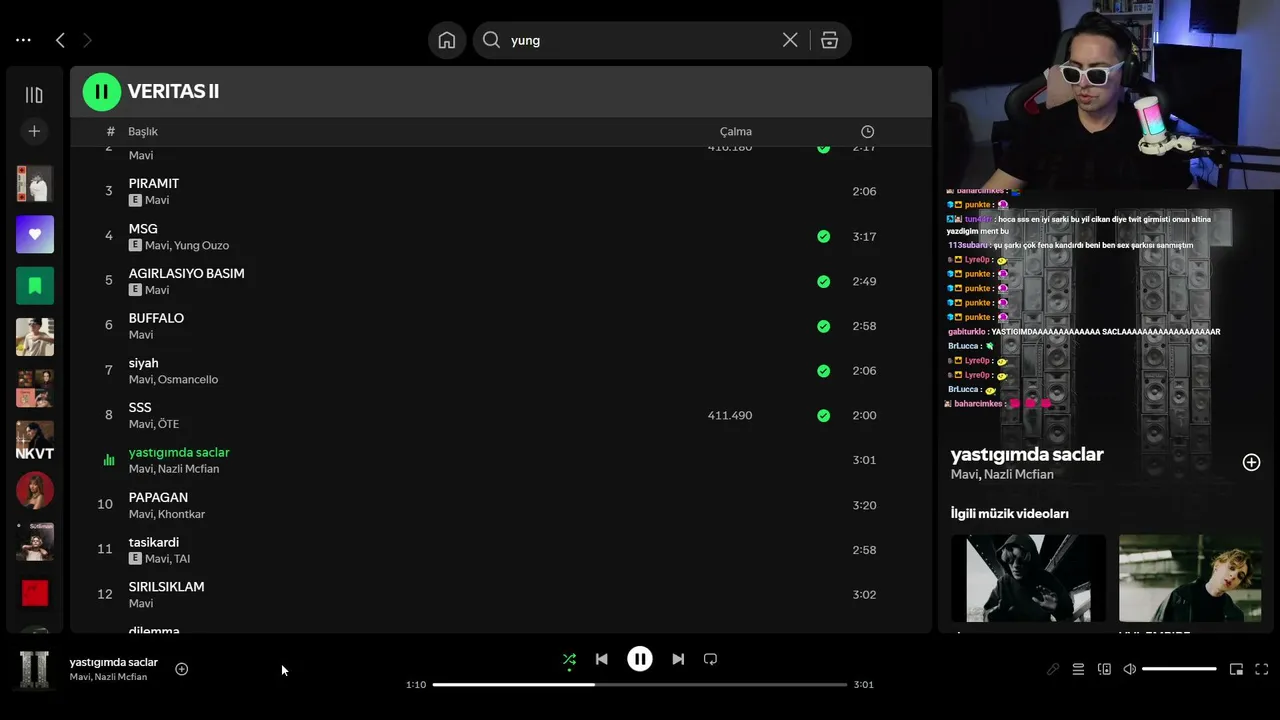
Task: Toggle the saved checkmark for BUFFALO
Action: click(x=823, y=326)
